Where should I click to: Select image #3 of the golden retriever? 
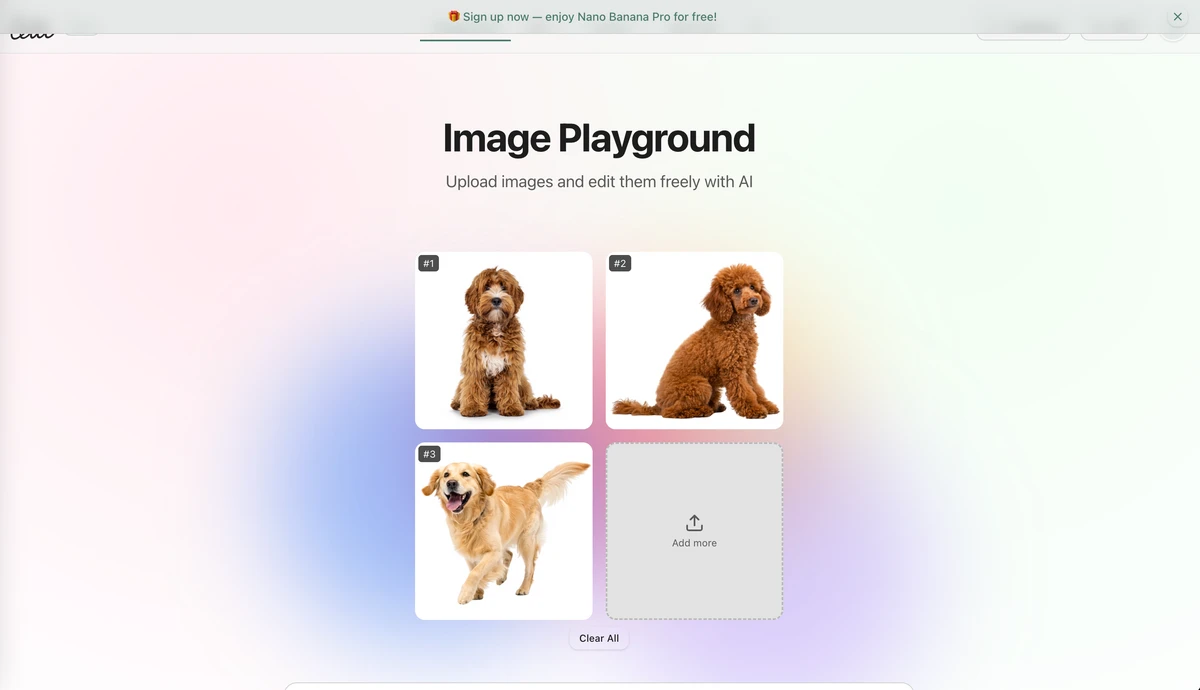click(x=504, y=531)
